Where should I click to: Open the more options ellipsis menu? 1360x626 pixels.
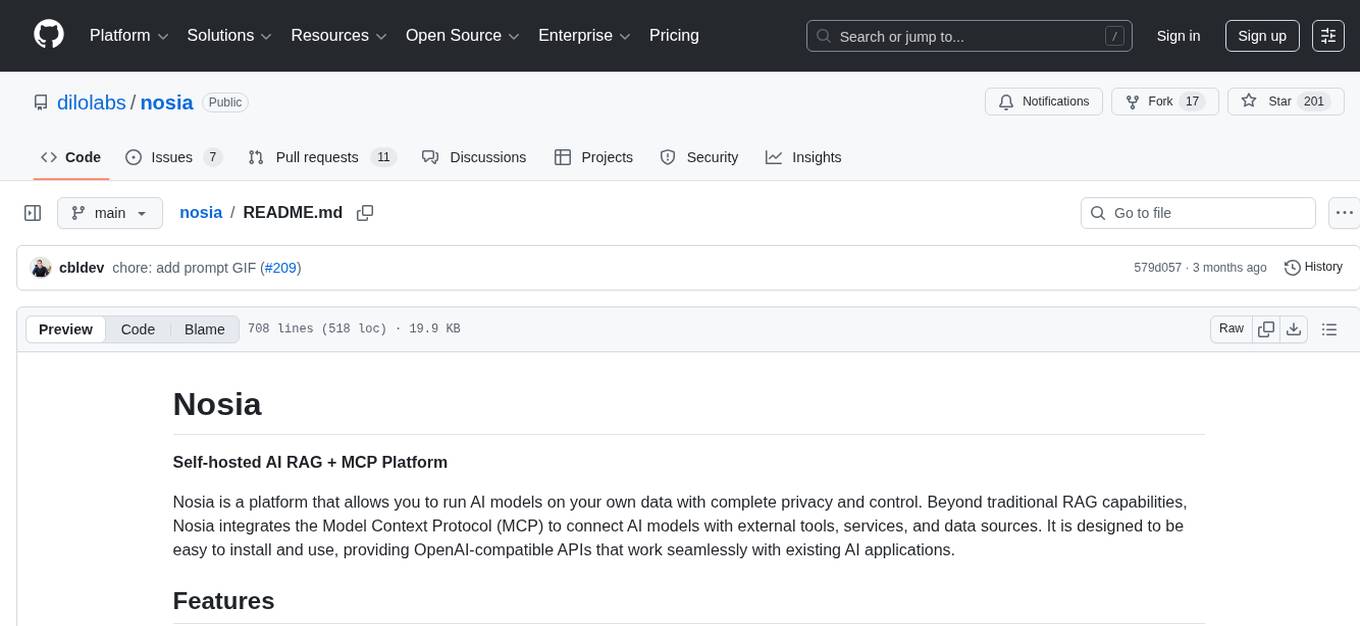pyautogui.click(x=1344, y=212)
